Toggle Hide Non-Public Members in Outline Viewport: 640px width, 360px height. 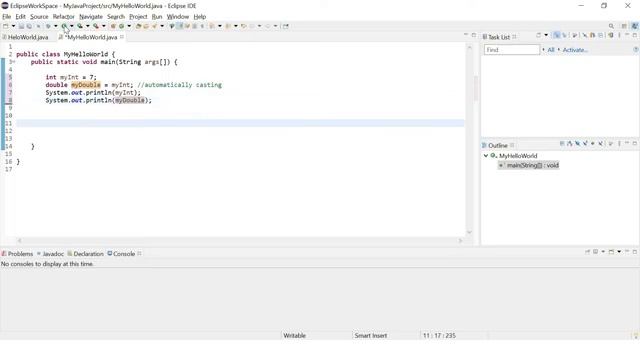click(x=593, y=143)
